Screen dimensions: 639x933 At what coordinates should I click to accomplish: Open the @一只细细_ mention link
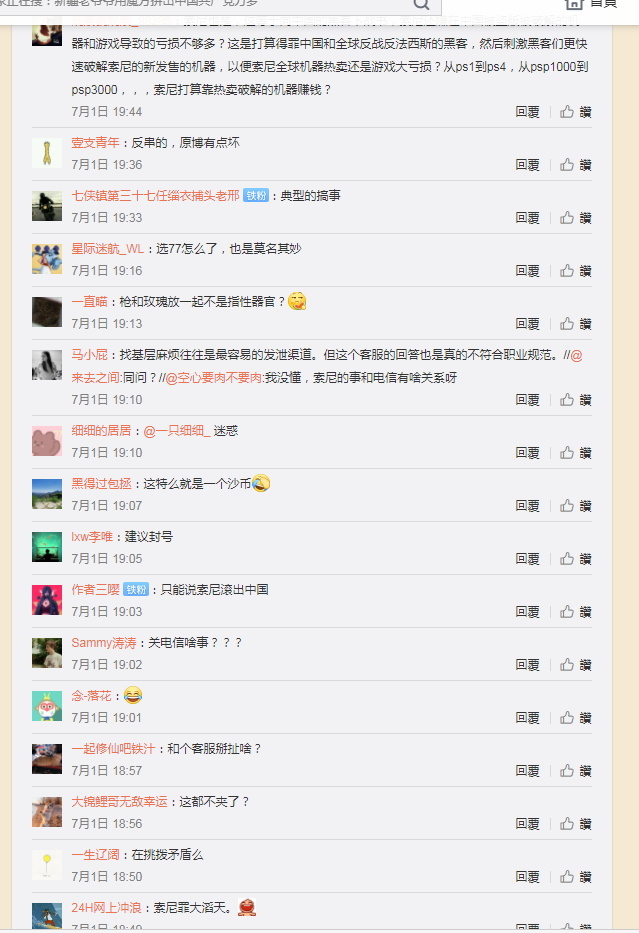coord(177,431)
